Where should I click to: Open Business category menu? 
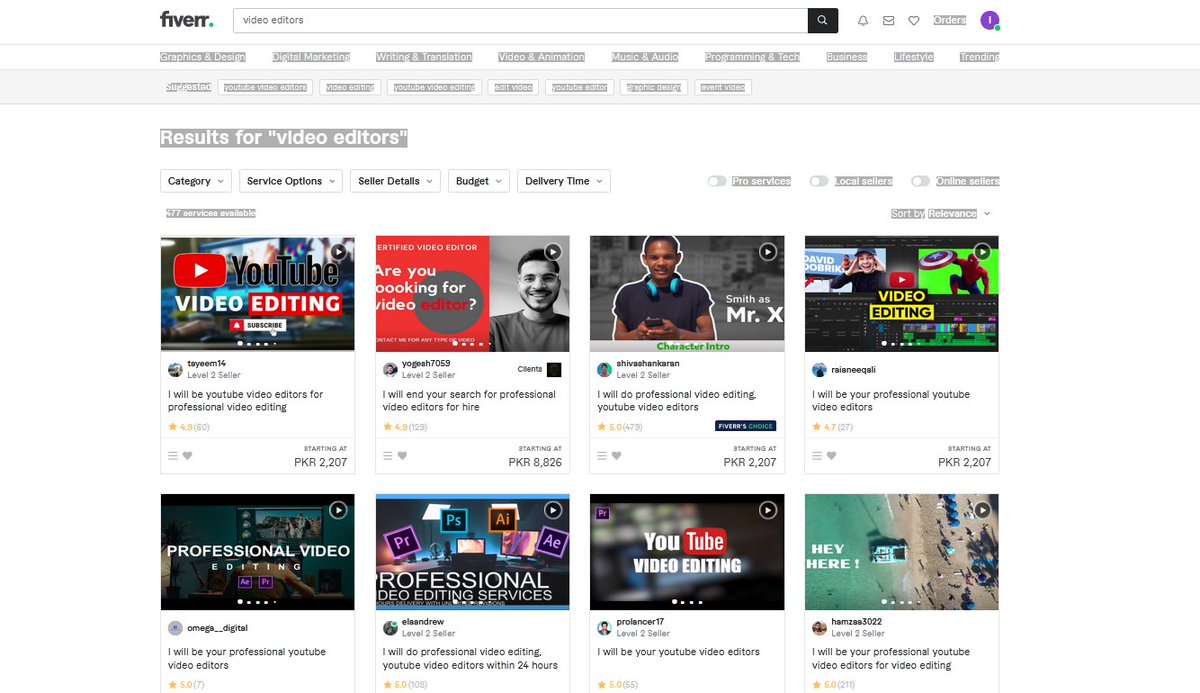(x=847, y=57)
